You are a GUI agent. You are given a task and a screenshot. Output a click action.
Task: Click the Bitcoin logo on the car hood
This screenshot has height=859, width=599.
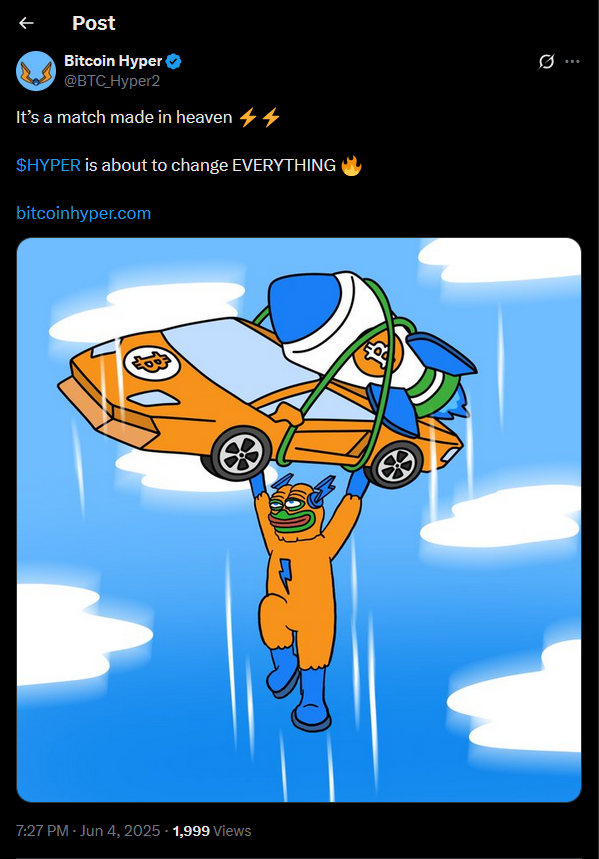click(151, 362)
